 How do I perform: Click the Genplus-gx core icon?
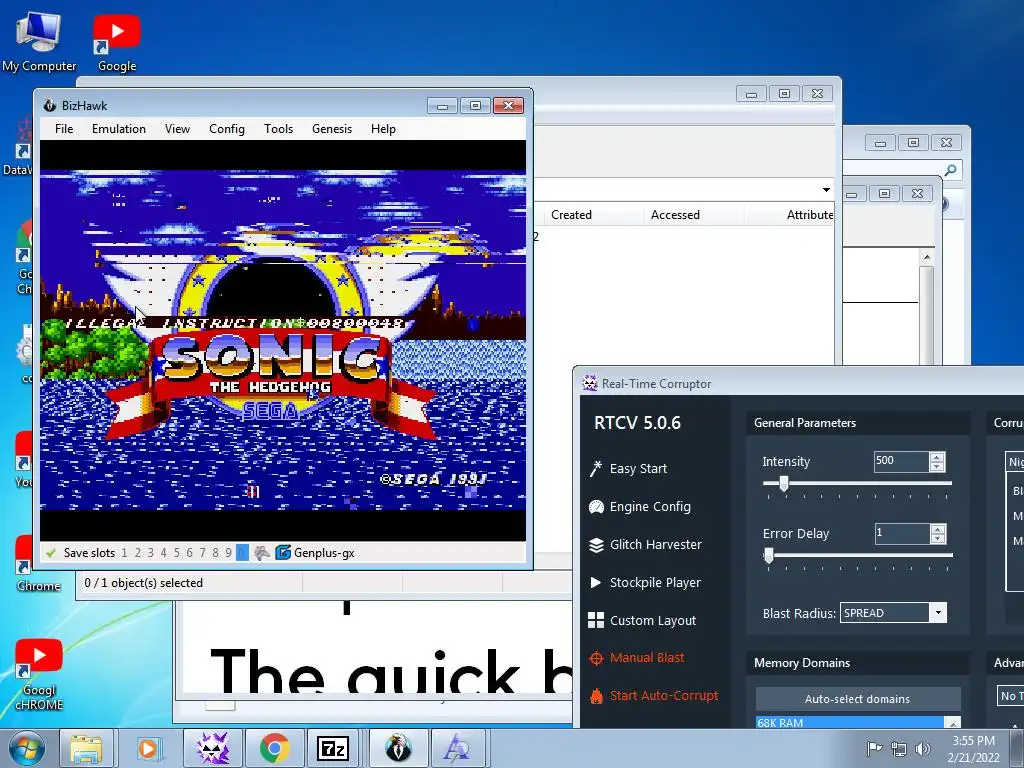click(283, 552)
